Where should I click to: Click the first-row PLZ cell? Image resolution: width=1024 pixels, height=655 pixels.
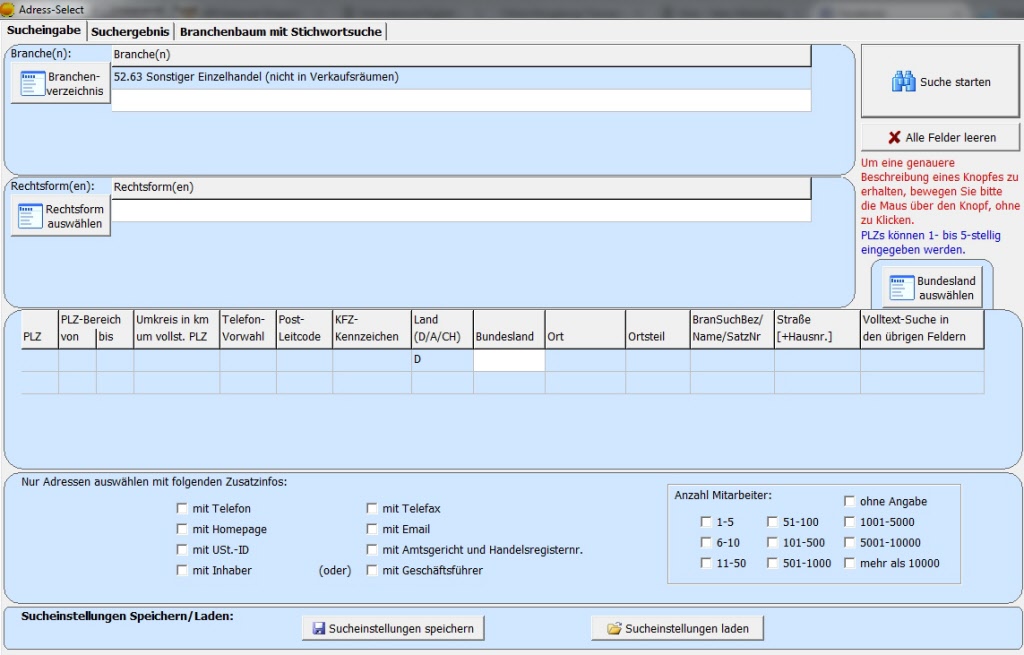pos(40,360)
